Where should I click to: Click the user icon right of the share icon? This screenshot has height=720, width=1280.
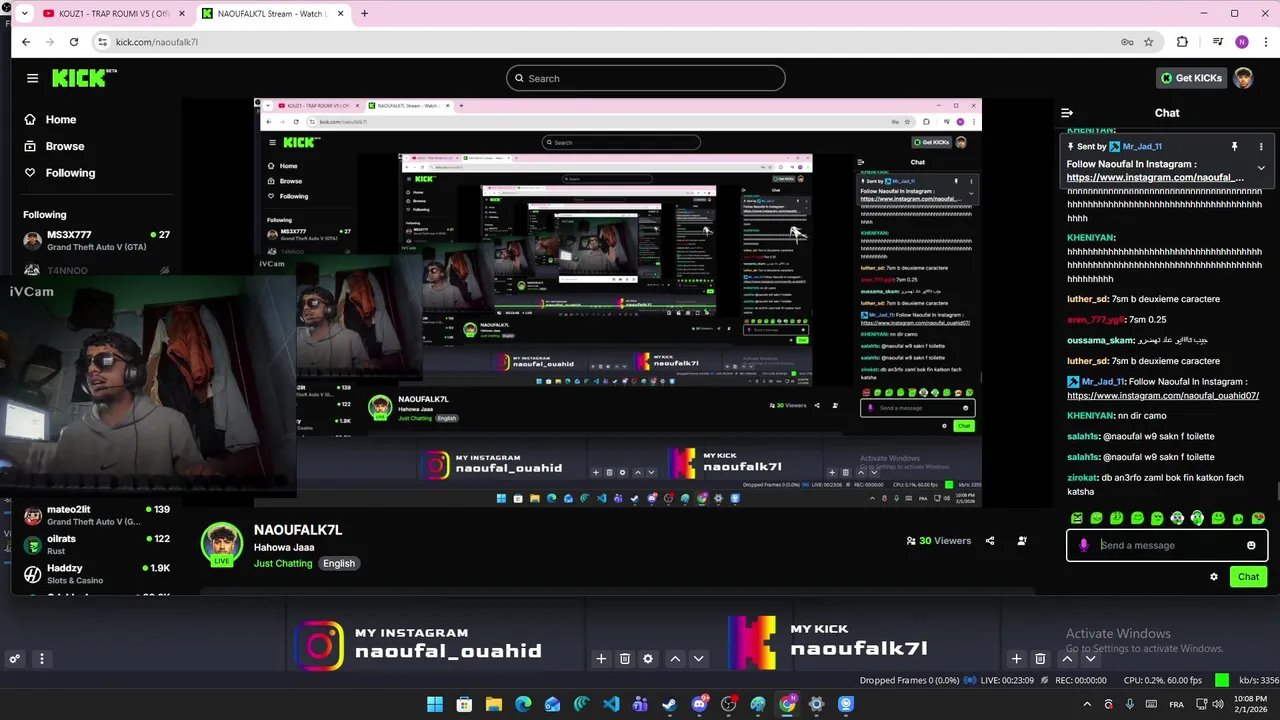pyautogui.click(x=1022, y=541)
